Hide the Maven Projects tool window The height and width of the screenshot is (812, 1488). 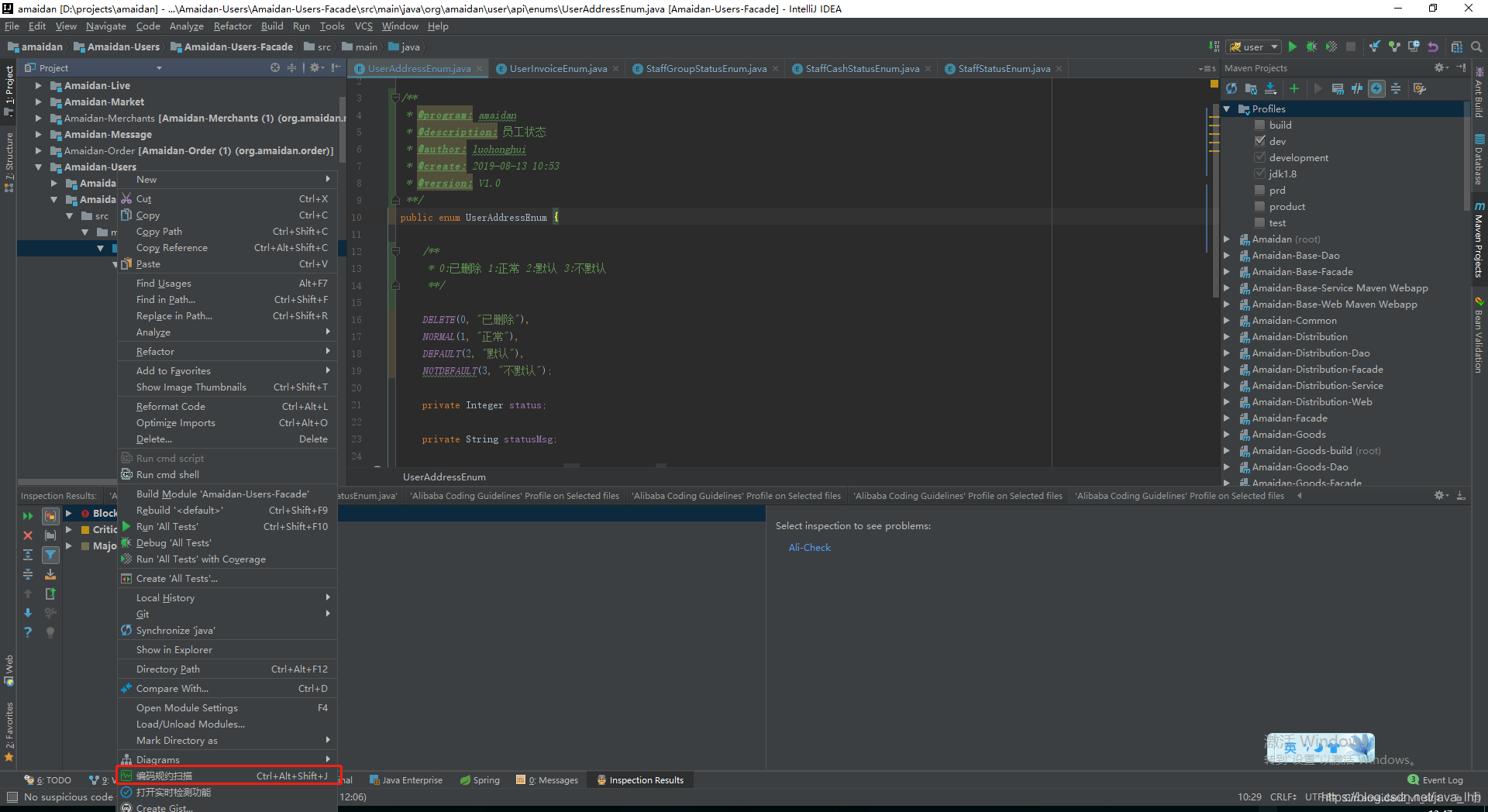point(1461,67)
